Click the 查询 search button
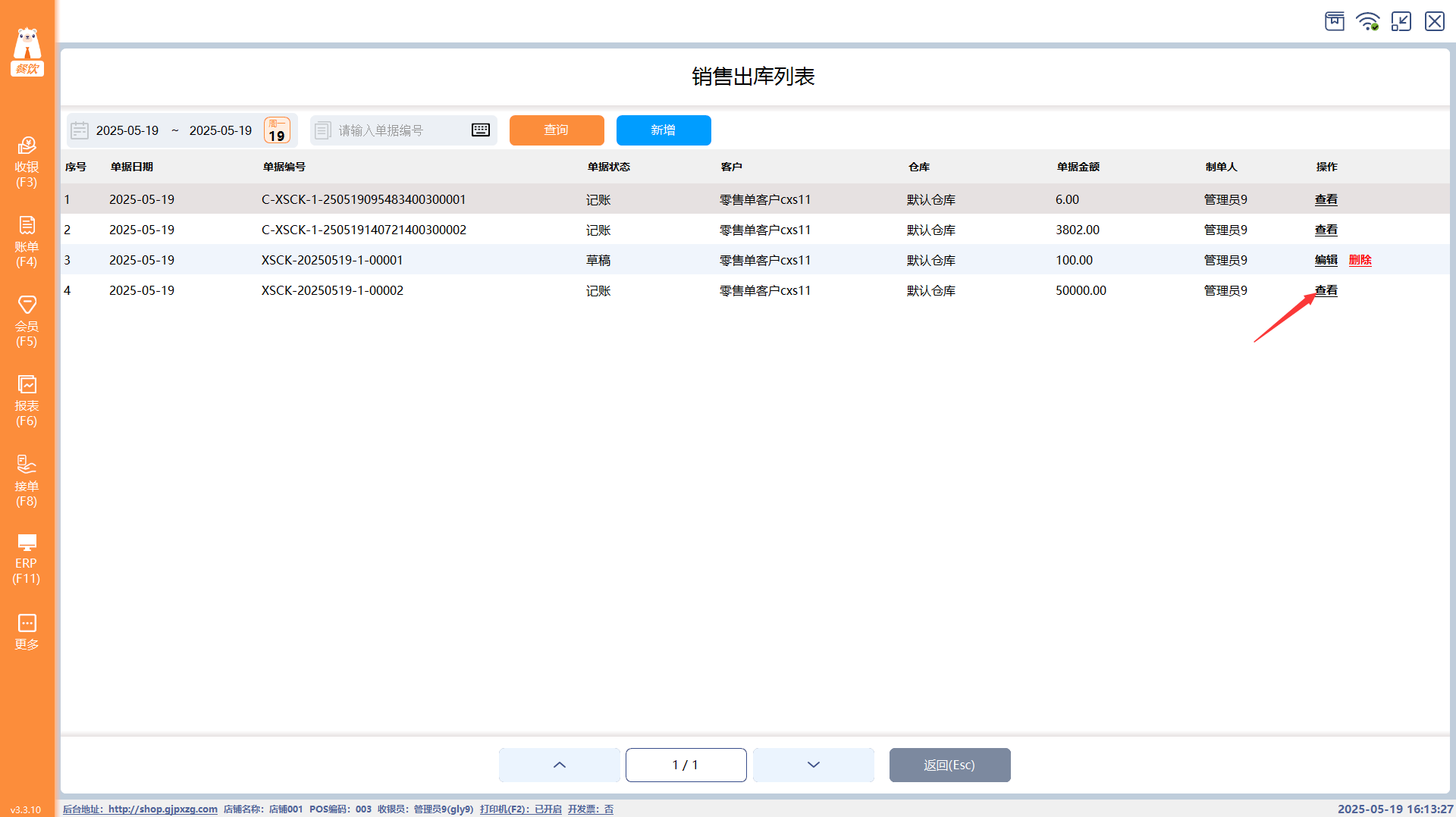 (557, 130)
